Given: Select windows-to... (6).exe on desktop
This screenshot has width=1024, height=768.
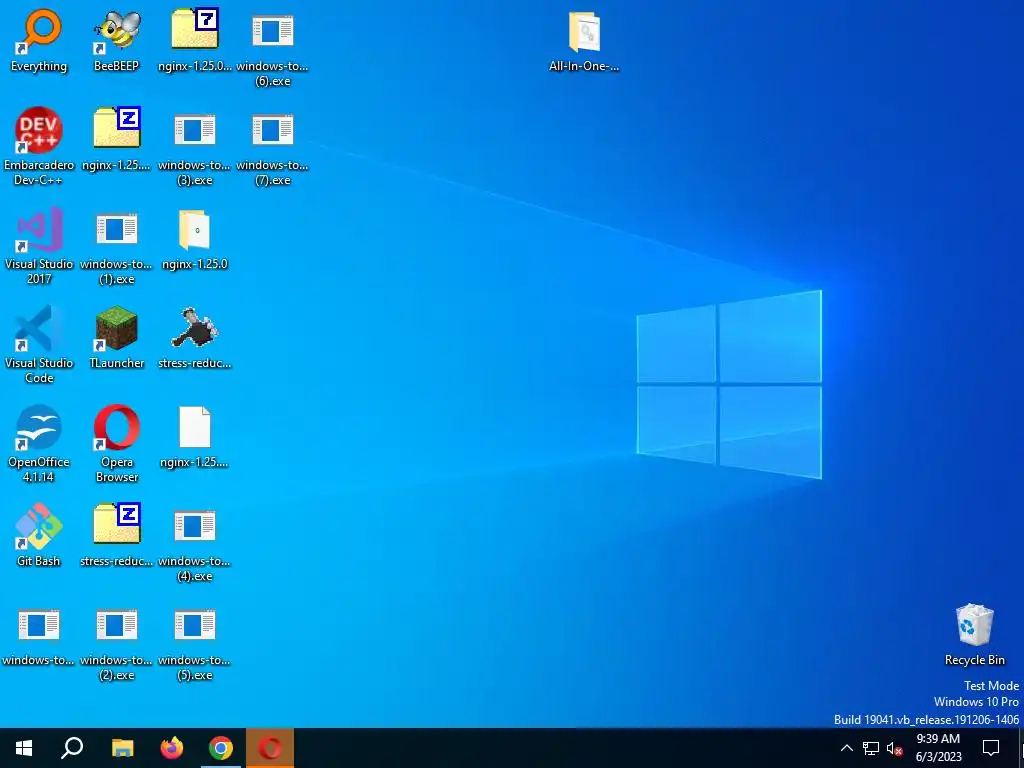Looking at the screenshot, I should [x=272, y=48].
